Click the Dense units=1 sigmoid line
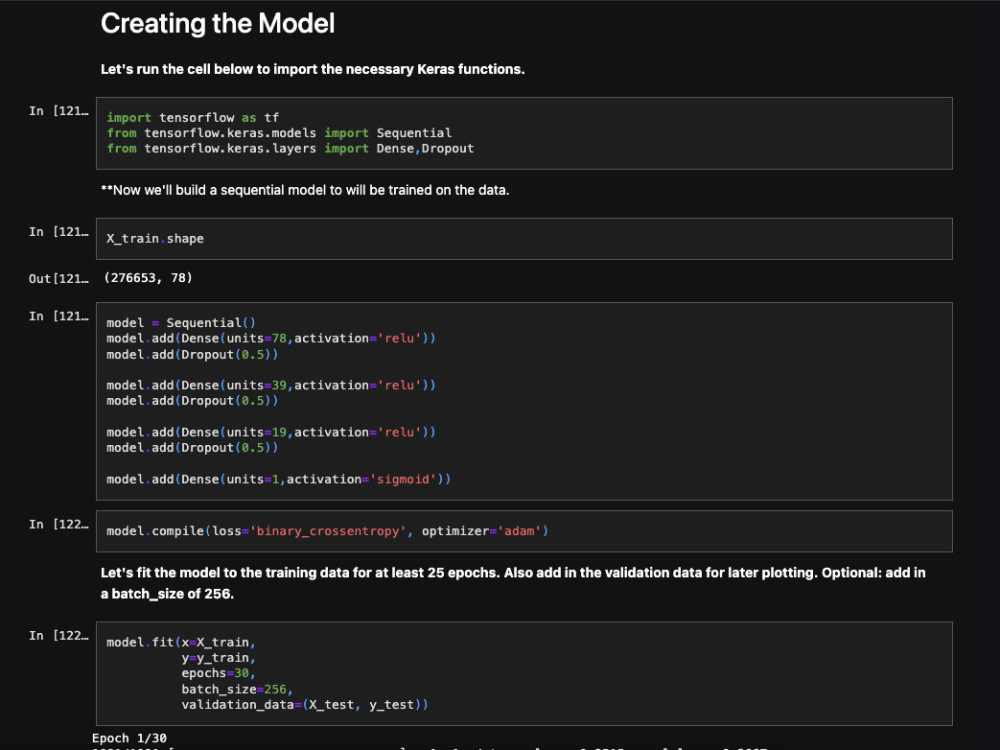This screenshot has height=750, width=1000. [279, 479]
